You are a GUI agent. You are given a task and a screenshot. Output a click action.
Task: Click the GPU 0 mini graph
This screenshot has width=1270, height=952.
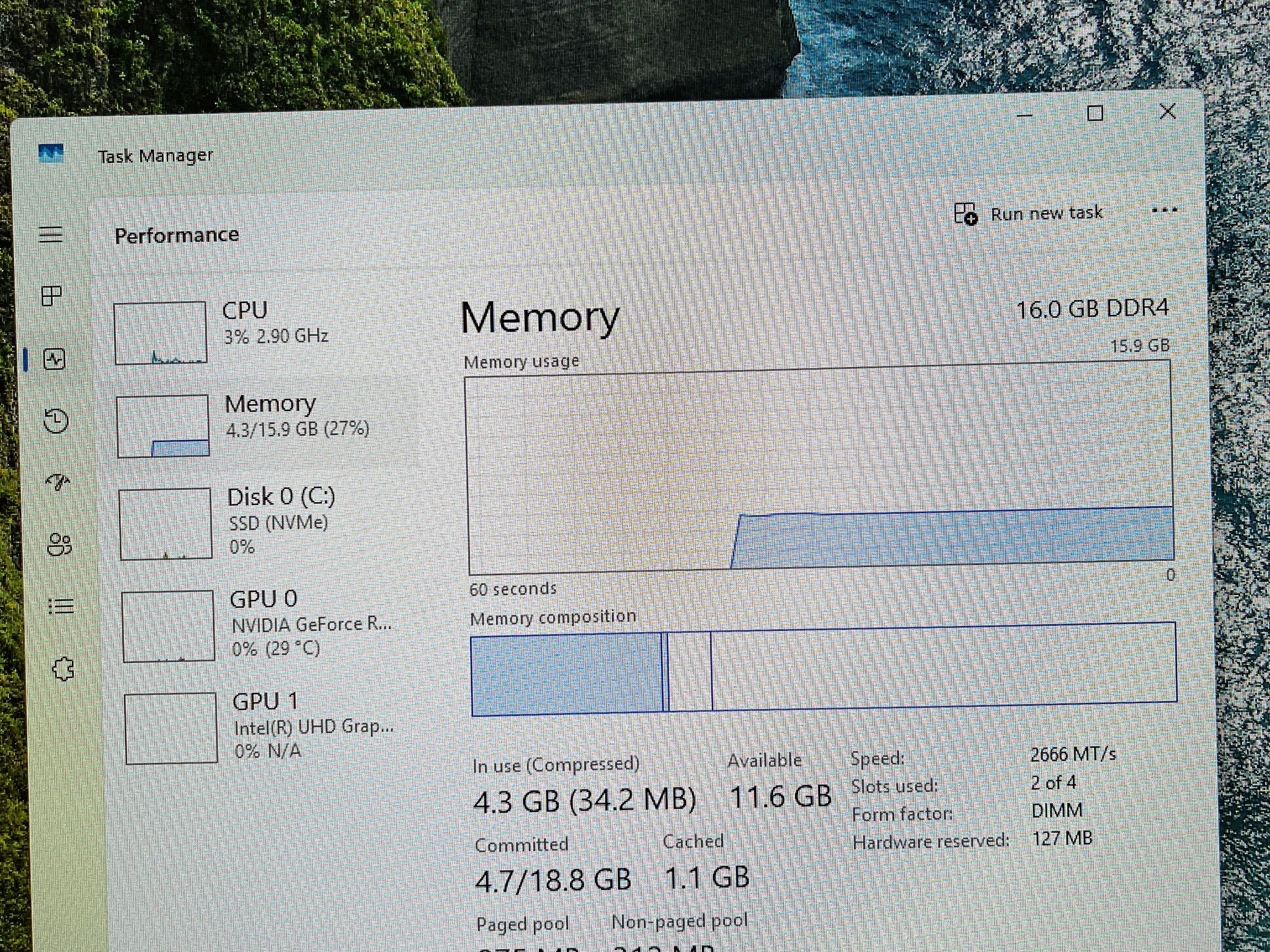pos(169,626)
